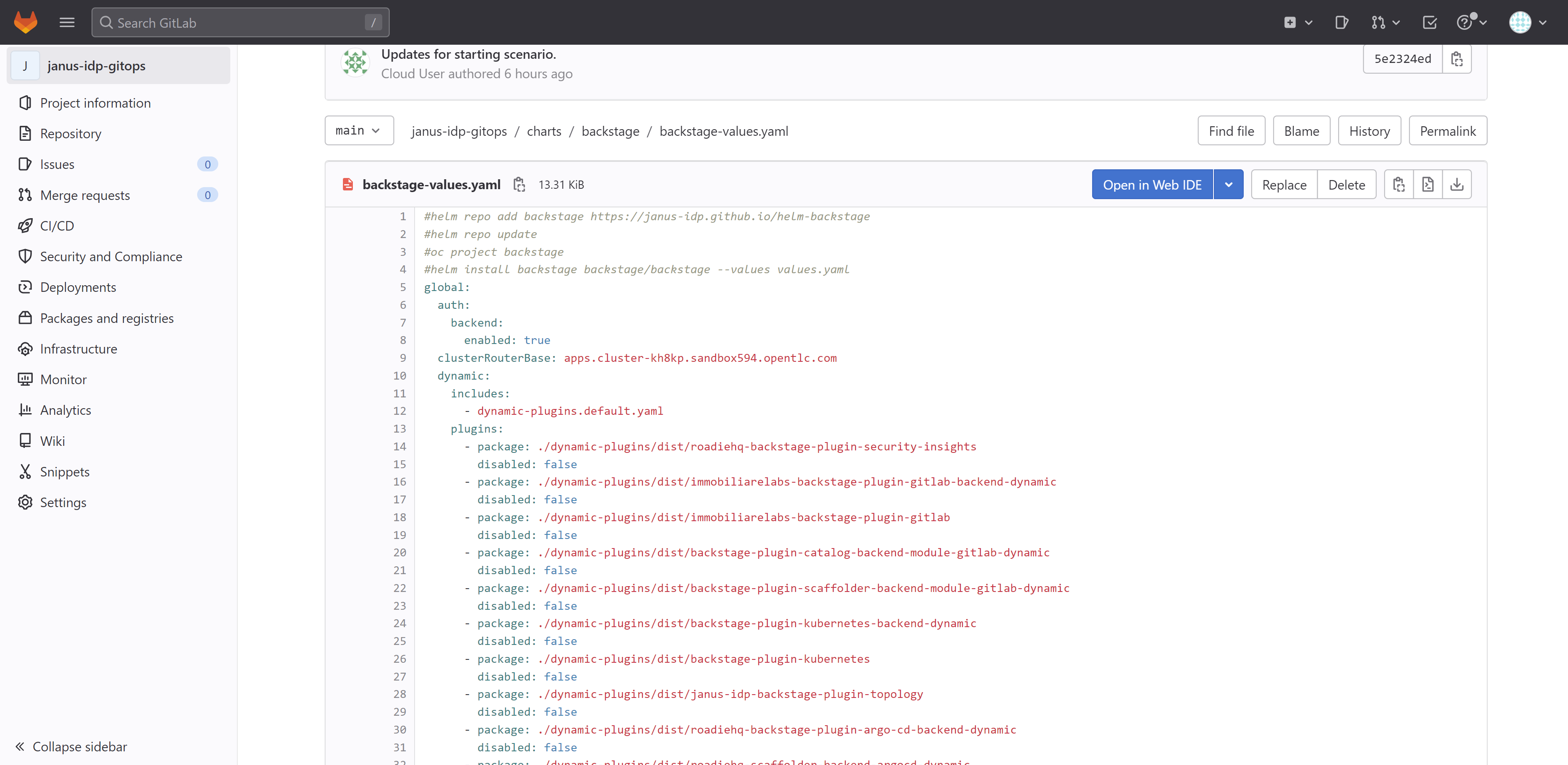Expand the main branch dropdown
This screenshot has height=765, width=1568.
[359, 131]
